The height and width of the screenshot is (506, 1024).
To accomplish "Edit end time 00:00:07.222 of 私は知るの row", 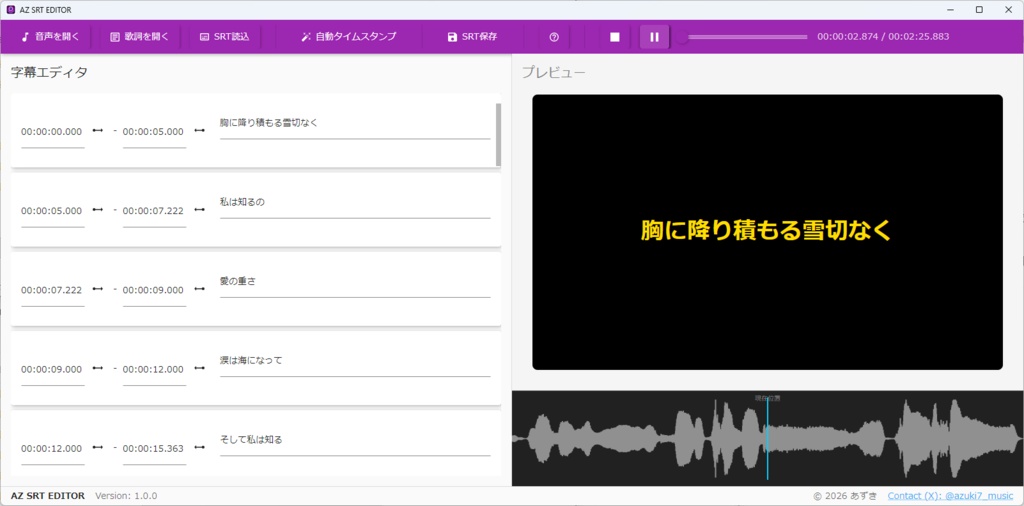I will click(x=154, y=211).
